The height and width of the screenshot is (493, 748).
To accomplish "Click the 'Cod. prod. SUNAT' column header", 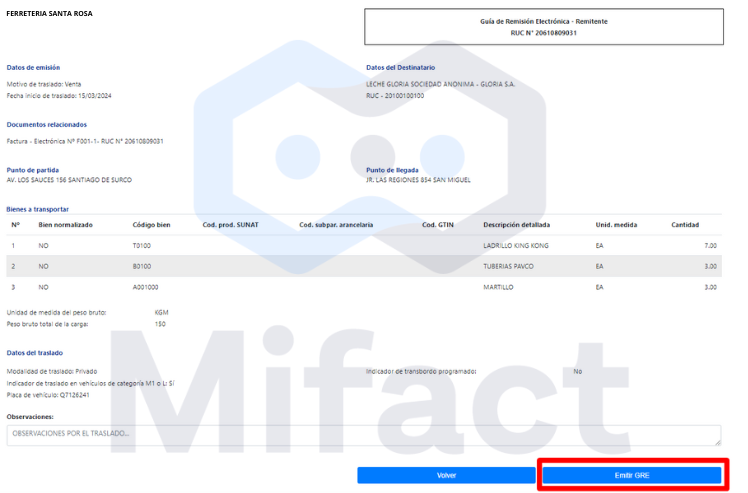I will coord(230,225).
